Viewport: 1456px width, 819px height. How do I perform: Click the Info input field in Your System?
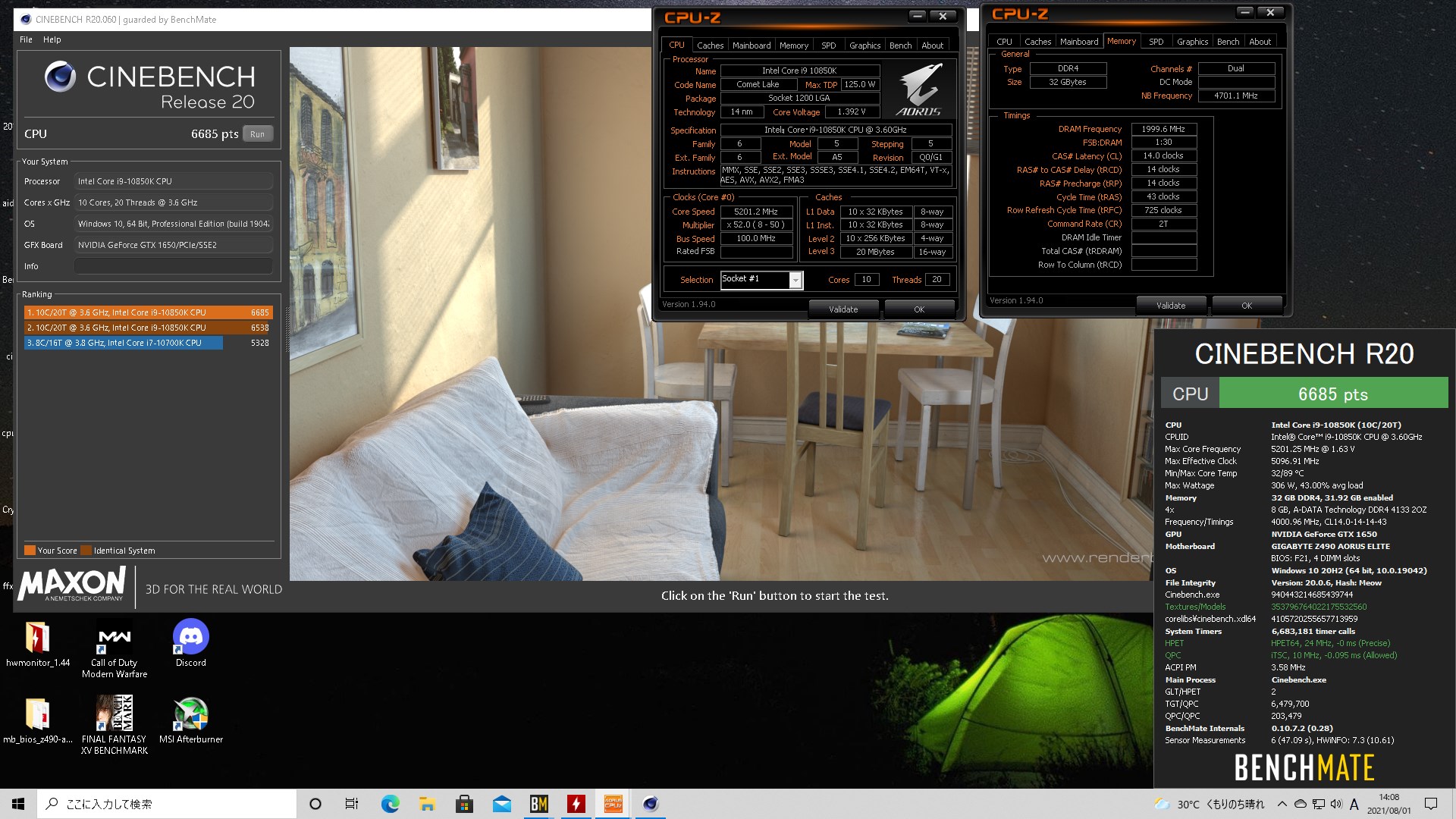click(174, 266)
